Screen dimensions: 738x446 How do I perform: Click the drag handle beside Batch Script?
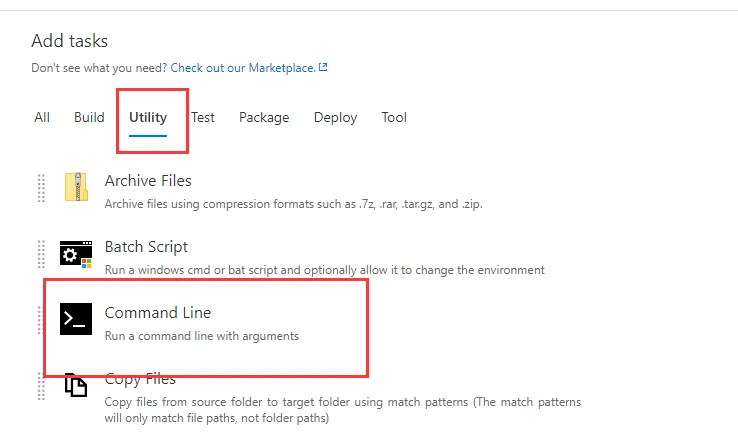point(42,254)
